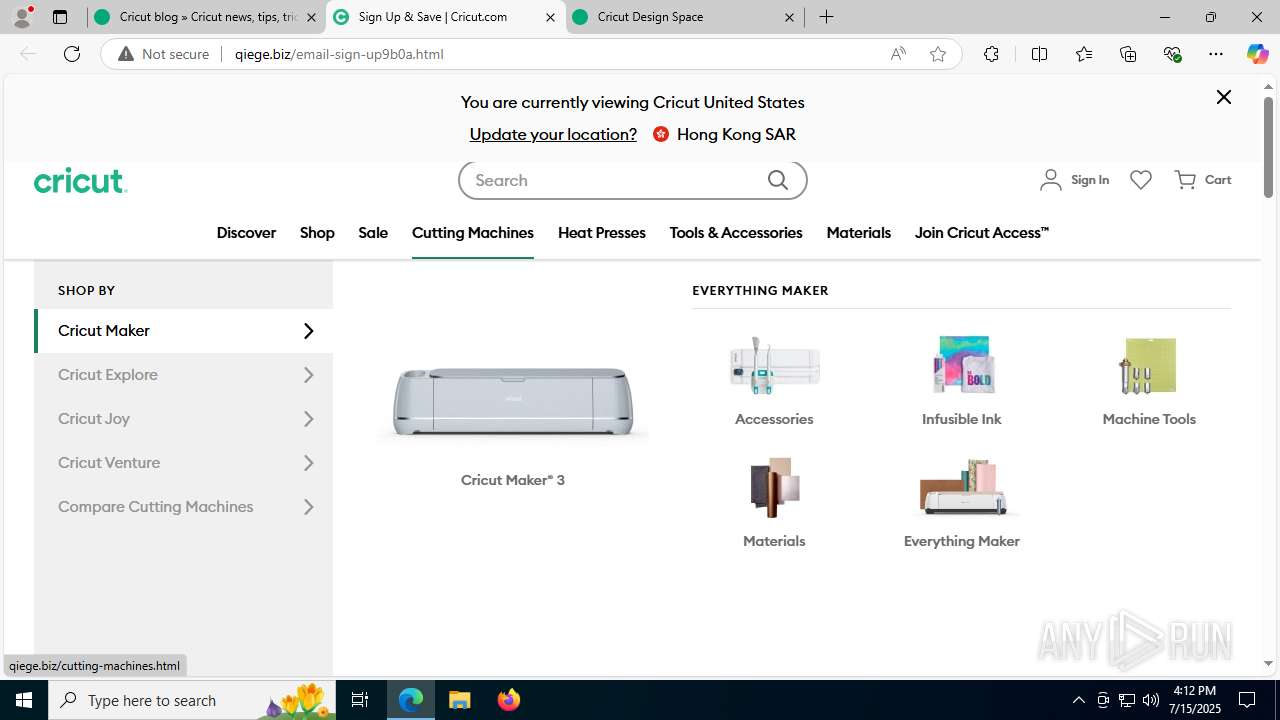Open Read aloud icon in address bar
The image size is (1280, 720).
click(898, 54)
